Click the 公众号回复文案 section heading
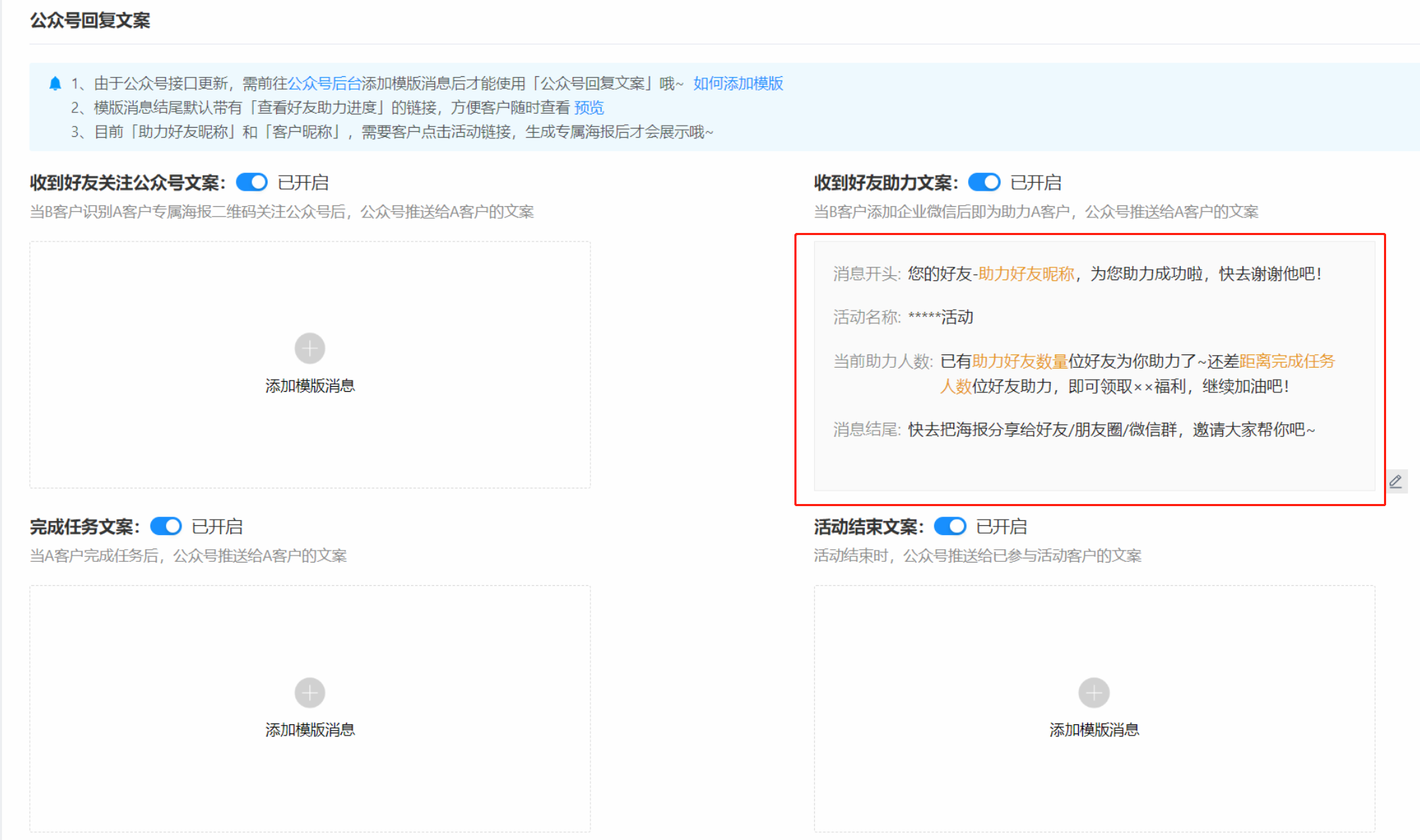This screenshot has width=1420, height=840. (x=90, y=20)
